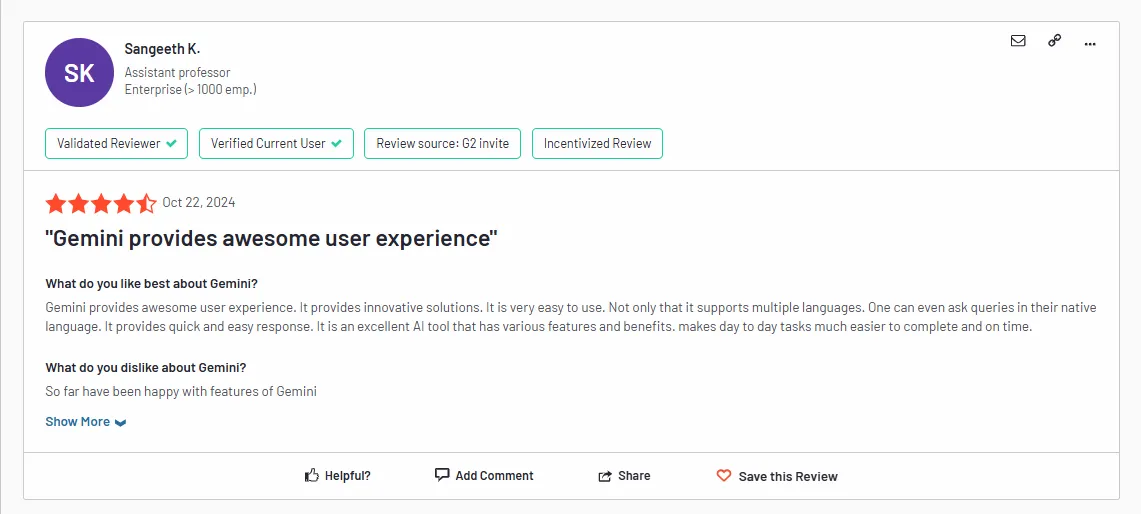
Task: Click the Show More chevron arrow
Action: click(121, 423)
